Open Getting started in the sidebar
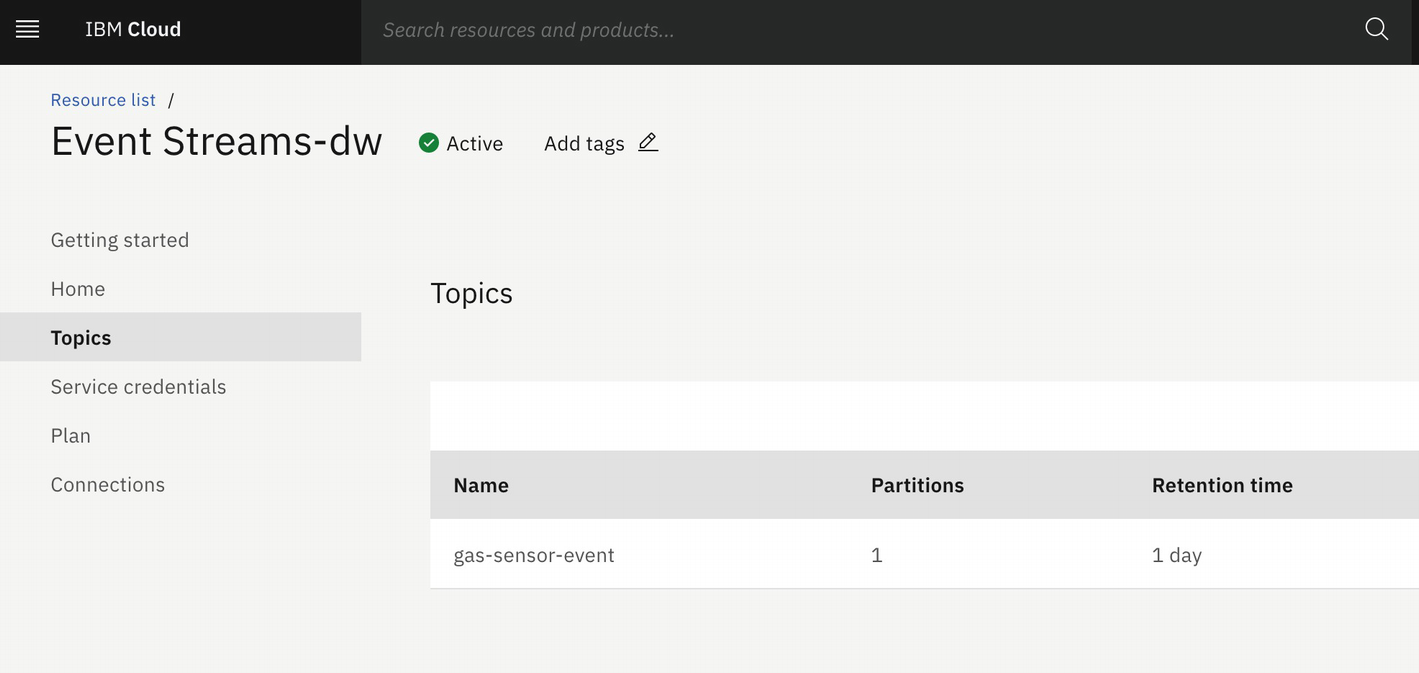The width and height of the screenshot is (1419, 673). coord(120,240)
